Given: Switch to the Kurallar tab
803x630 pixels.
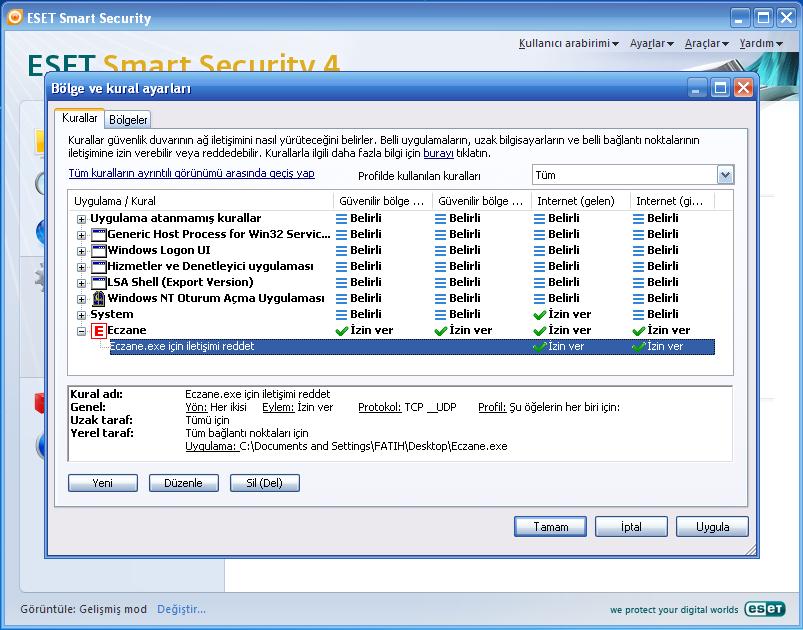Looking at the screenshot, I should point(79,118).
